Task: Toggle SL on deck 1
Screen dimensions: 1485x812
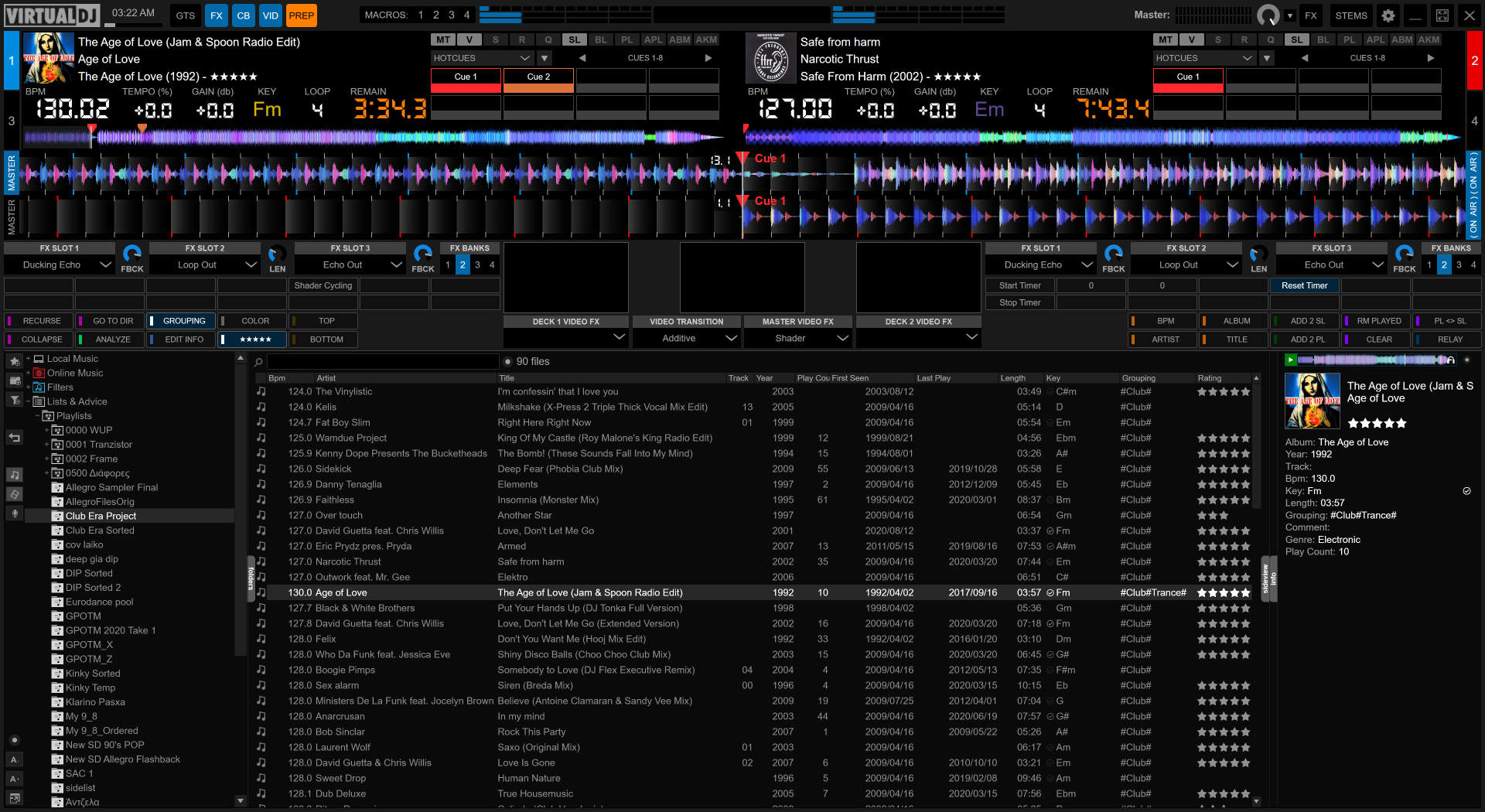Action: click(575, 39)
